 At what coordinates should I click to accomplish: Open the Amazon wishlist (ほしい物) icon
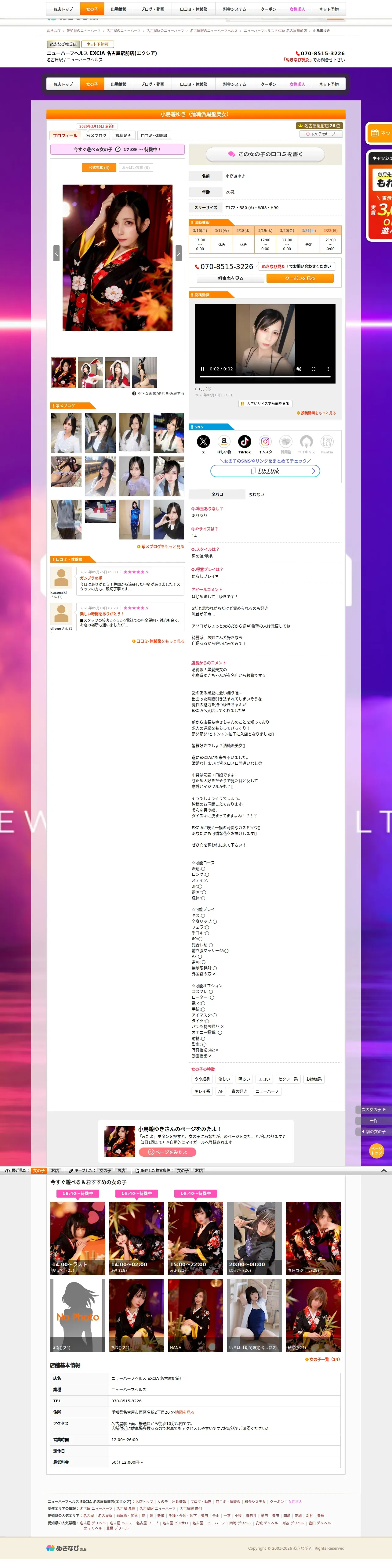(224, 441)
